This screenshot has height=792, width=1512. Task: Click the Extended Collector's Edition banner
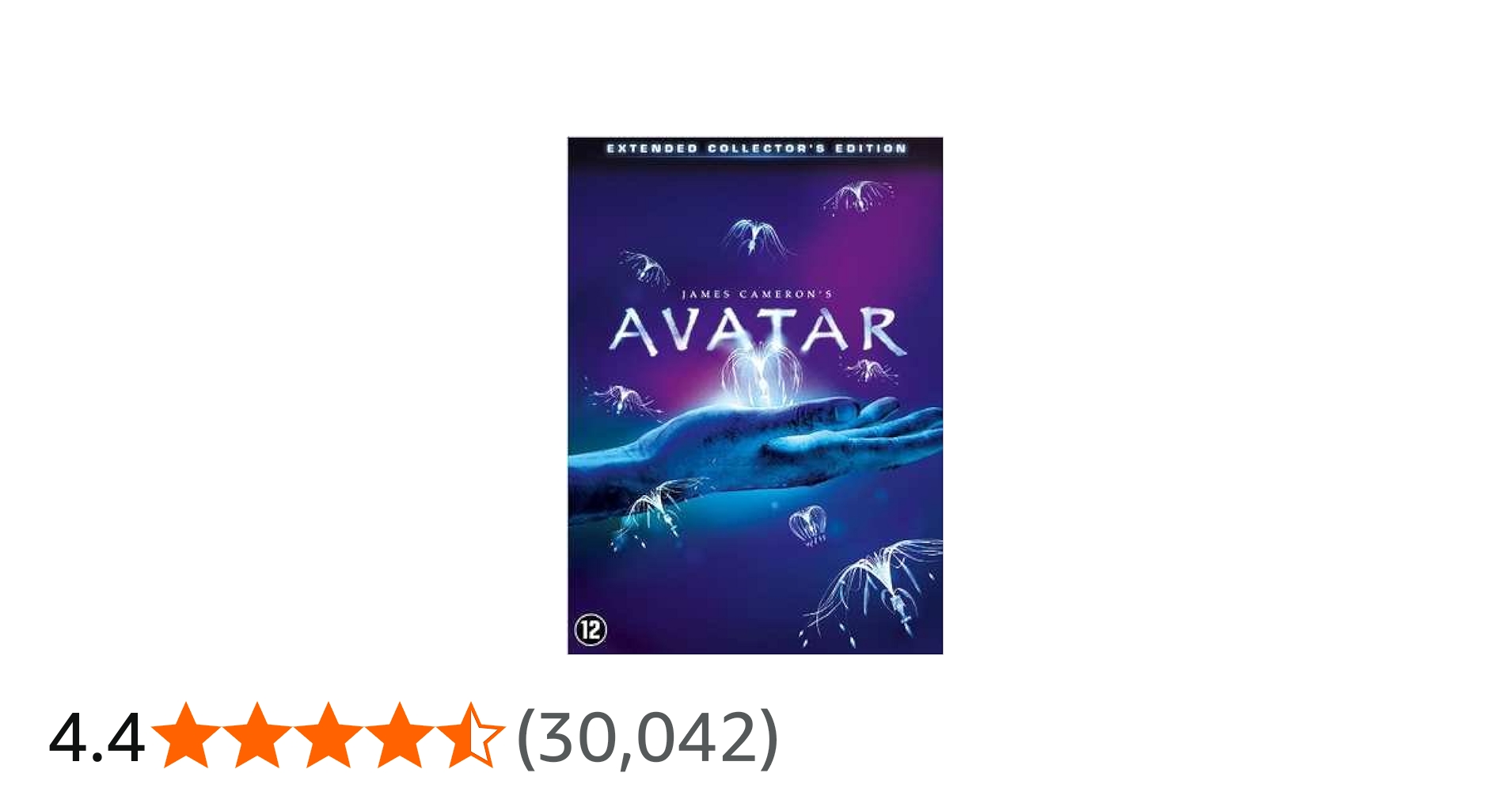(756, 148)
